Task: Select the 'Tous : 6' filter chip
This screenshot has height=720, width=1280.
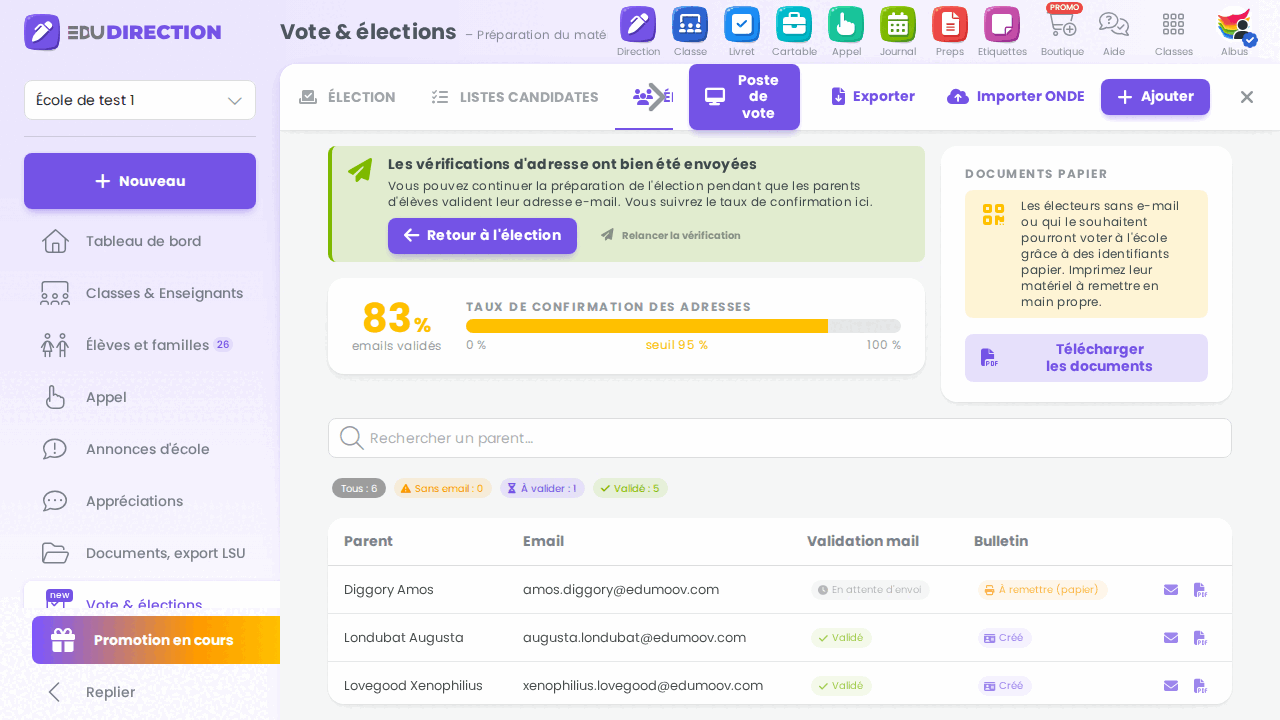Action: pos(359,488)
